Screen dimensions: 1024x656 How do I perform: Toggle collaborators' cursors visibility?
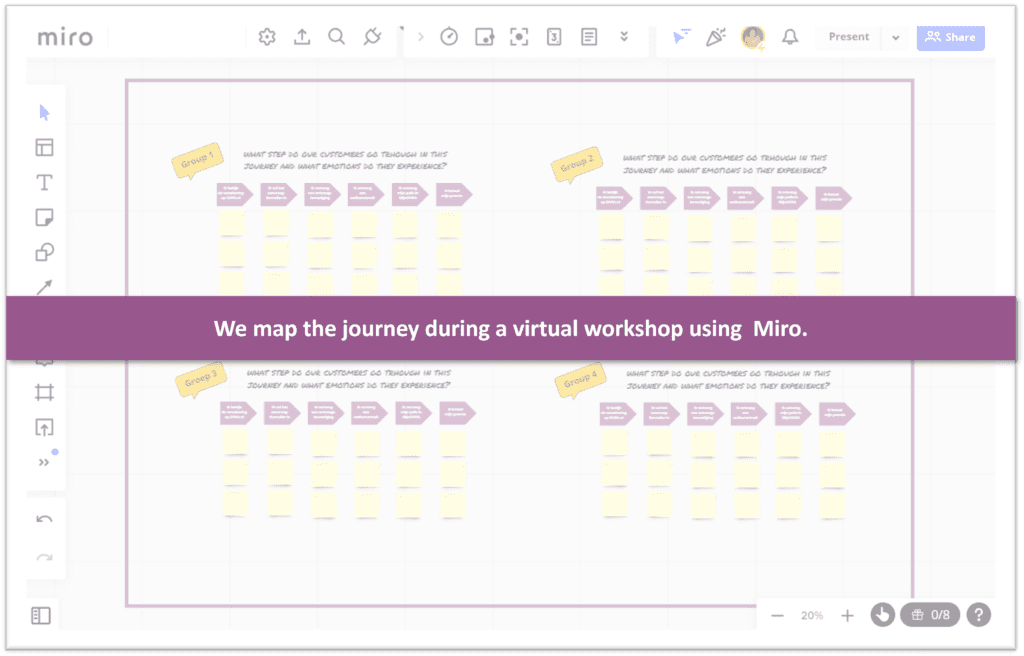681,37
